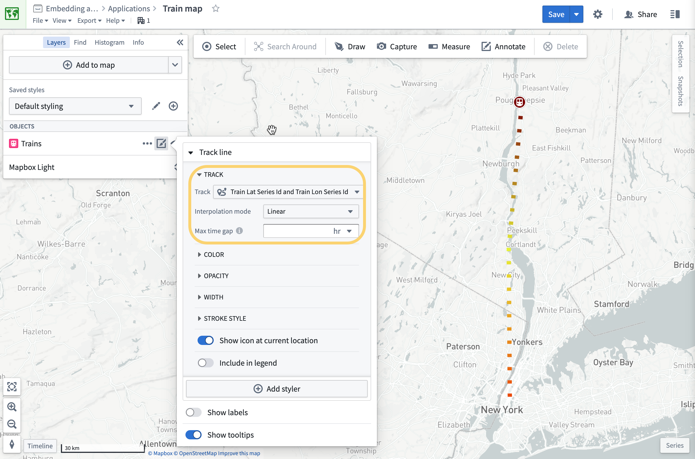Click the pencil edit saved style icon
695x459 pixels.
point(156,106)
